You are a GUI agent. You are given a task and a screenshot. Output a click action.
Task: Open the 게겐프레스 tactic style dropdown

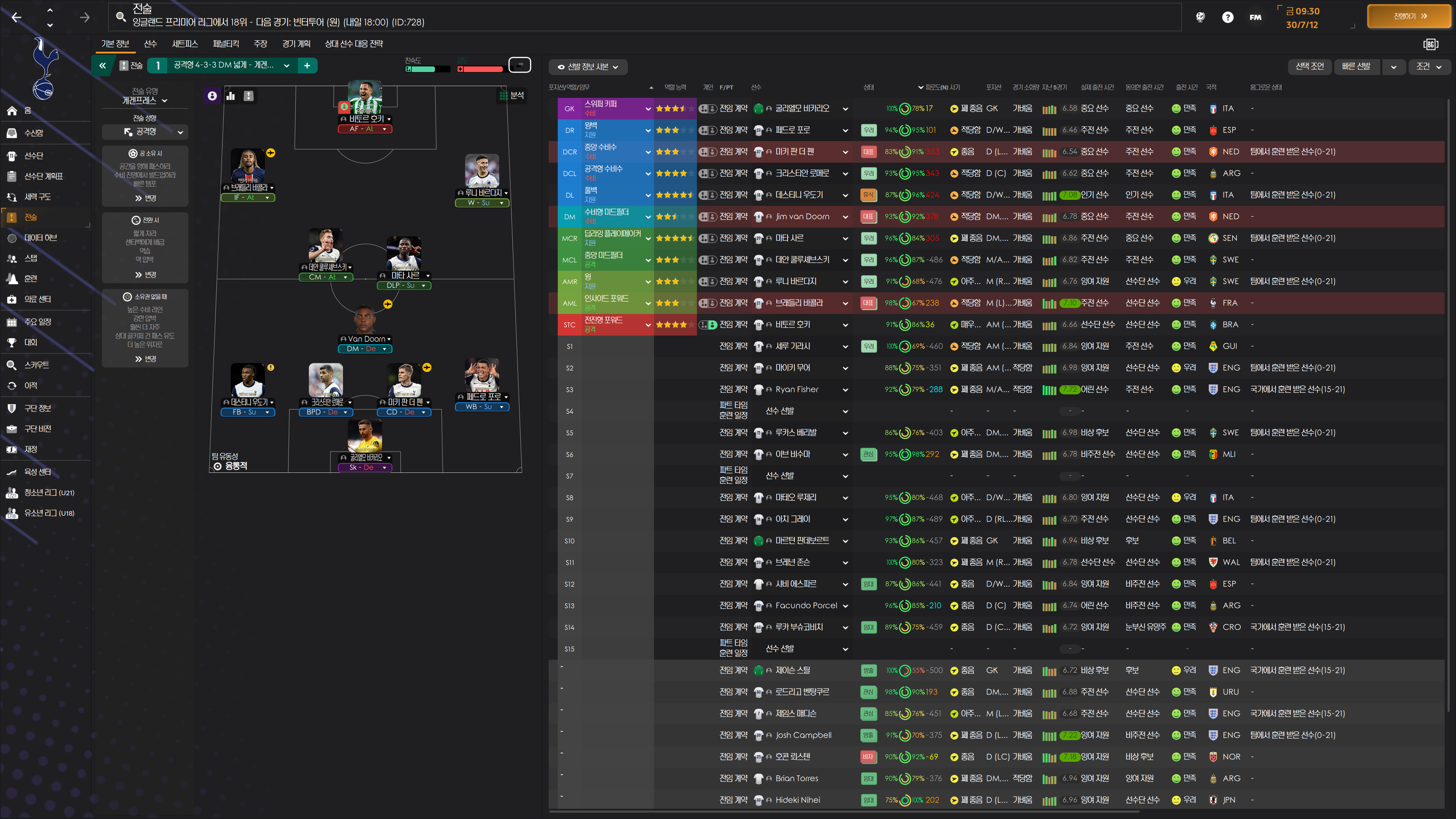click(145, 100)
